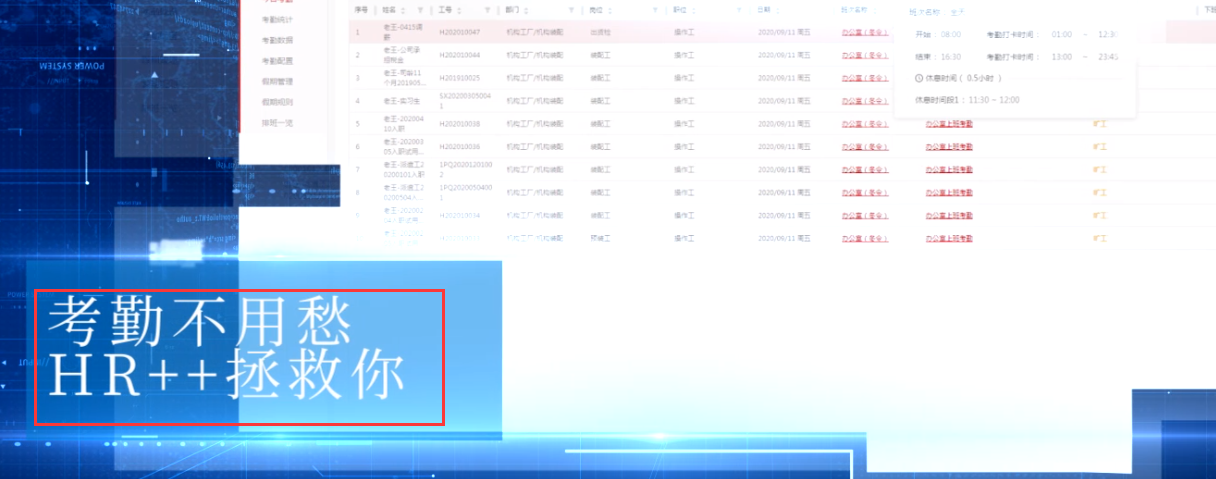
Task: Sort table by the 部门 sort arrows
Action: 528,10
